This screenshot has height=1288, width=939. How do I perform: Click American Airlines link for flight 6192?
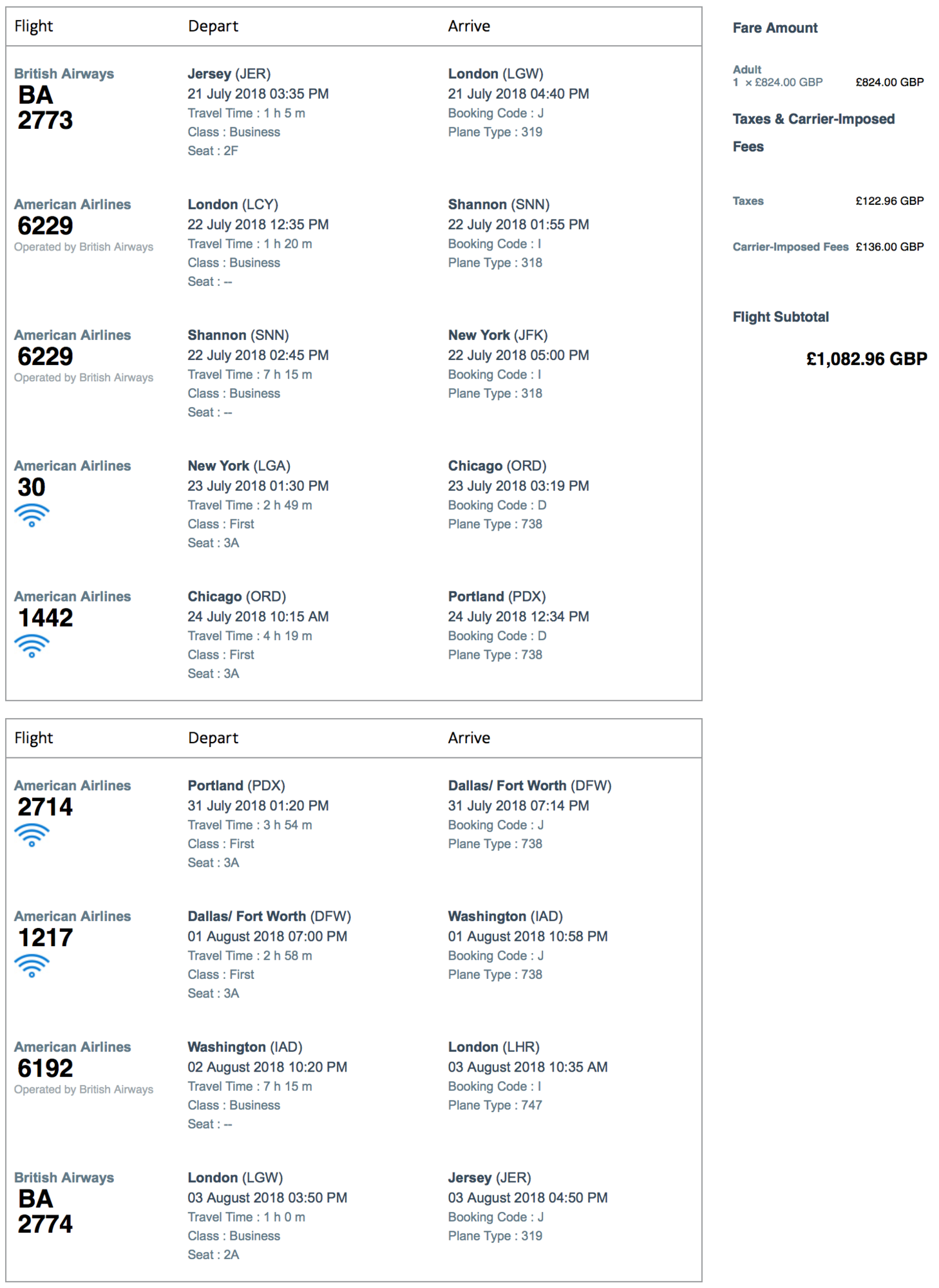[x=72, y=1046]
